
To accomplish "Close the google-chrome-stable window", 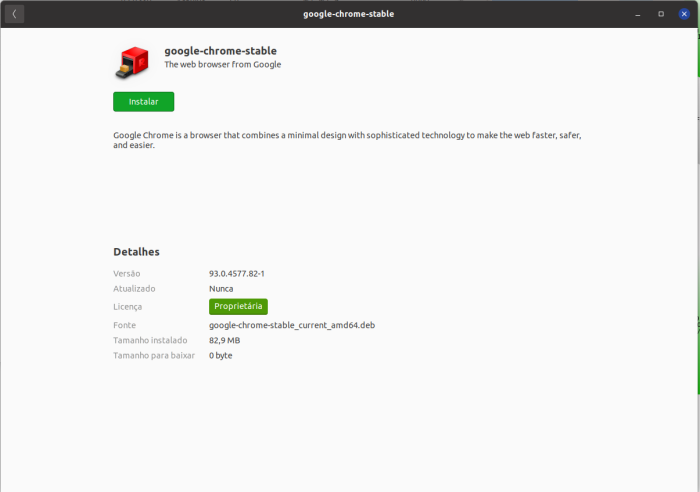I will tap(684, 14).
